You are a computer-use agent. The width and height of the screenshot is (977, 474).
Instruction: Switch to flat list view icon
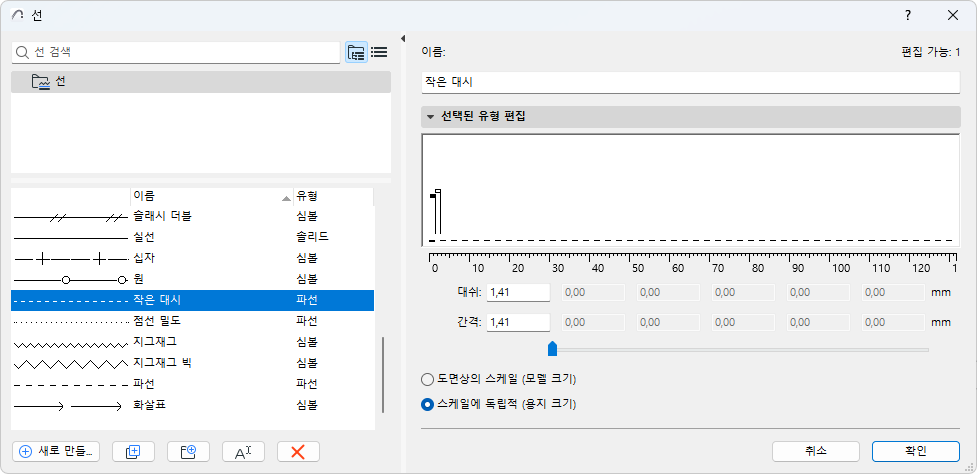[x=379, y=52]
